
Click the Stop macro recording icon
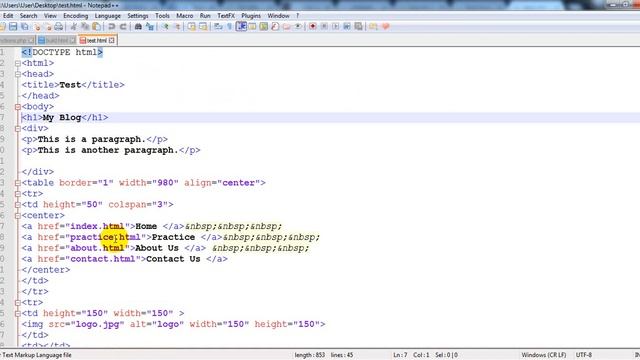(324, 27)
